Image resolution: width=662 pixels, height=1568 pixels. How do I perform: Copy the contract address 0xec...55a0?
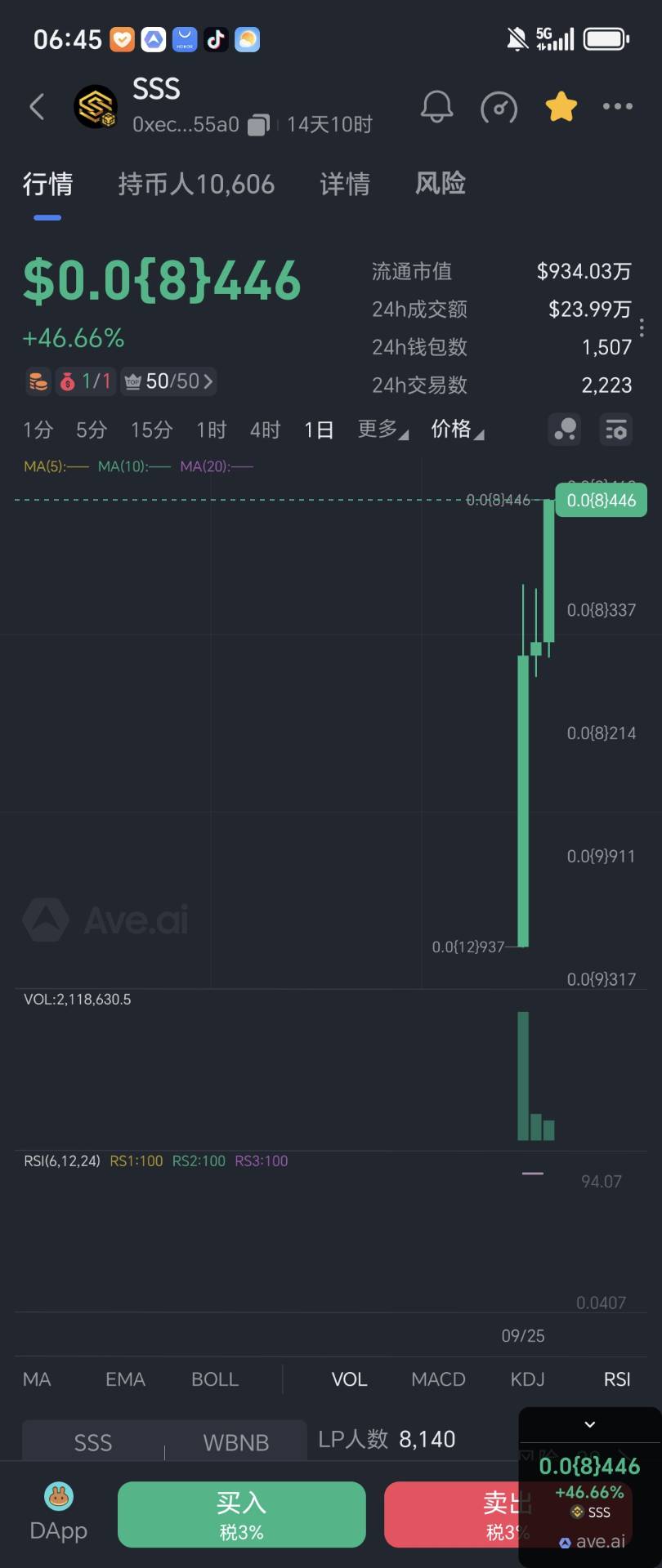[x=258, y=125]
